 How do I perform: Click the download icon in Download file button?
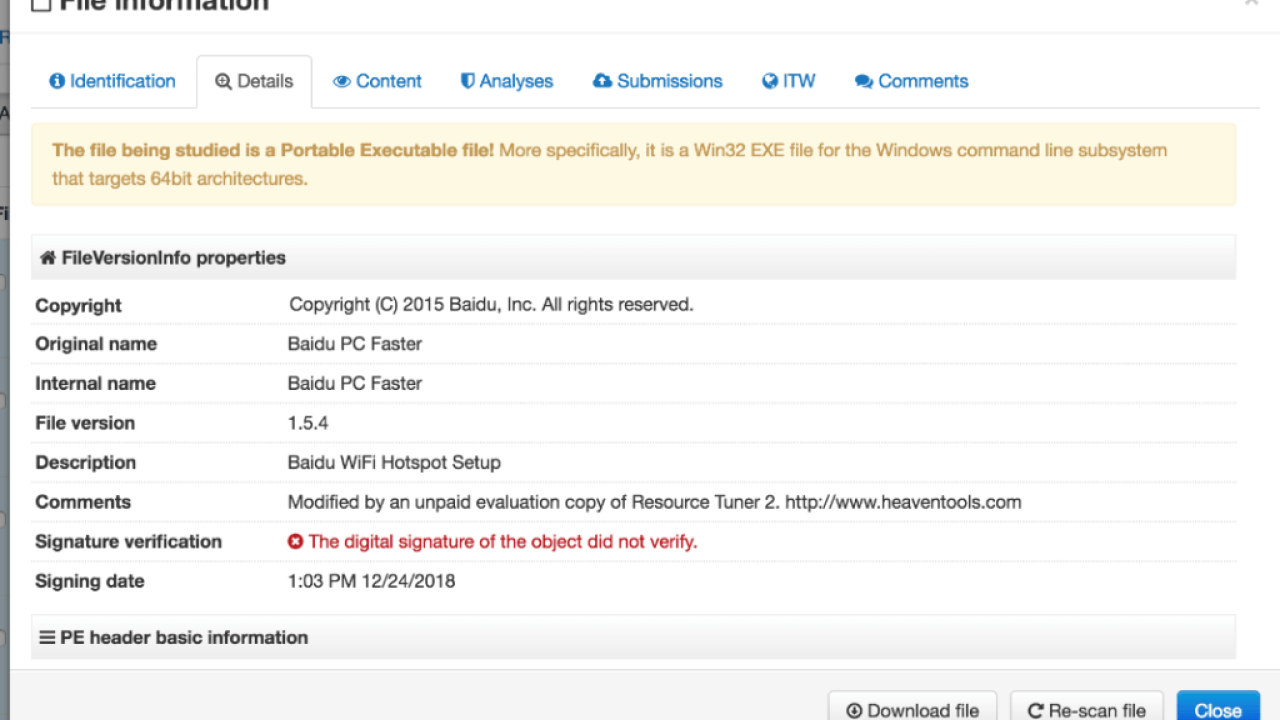point(854,711)
